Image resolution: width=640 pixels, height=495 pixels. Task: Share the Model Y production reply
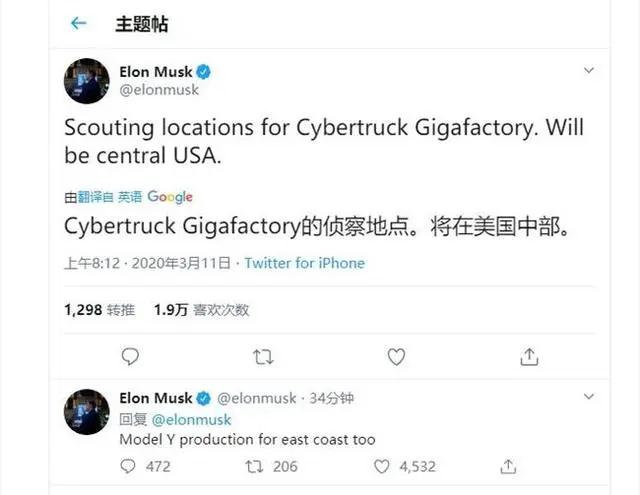click(x=509, y=466)
